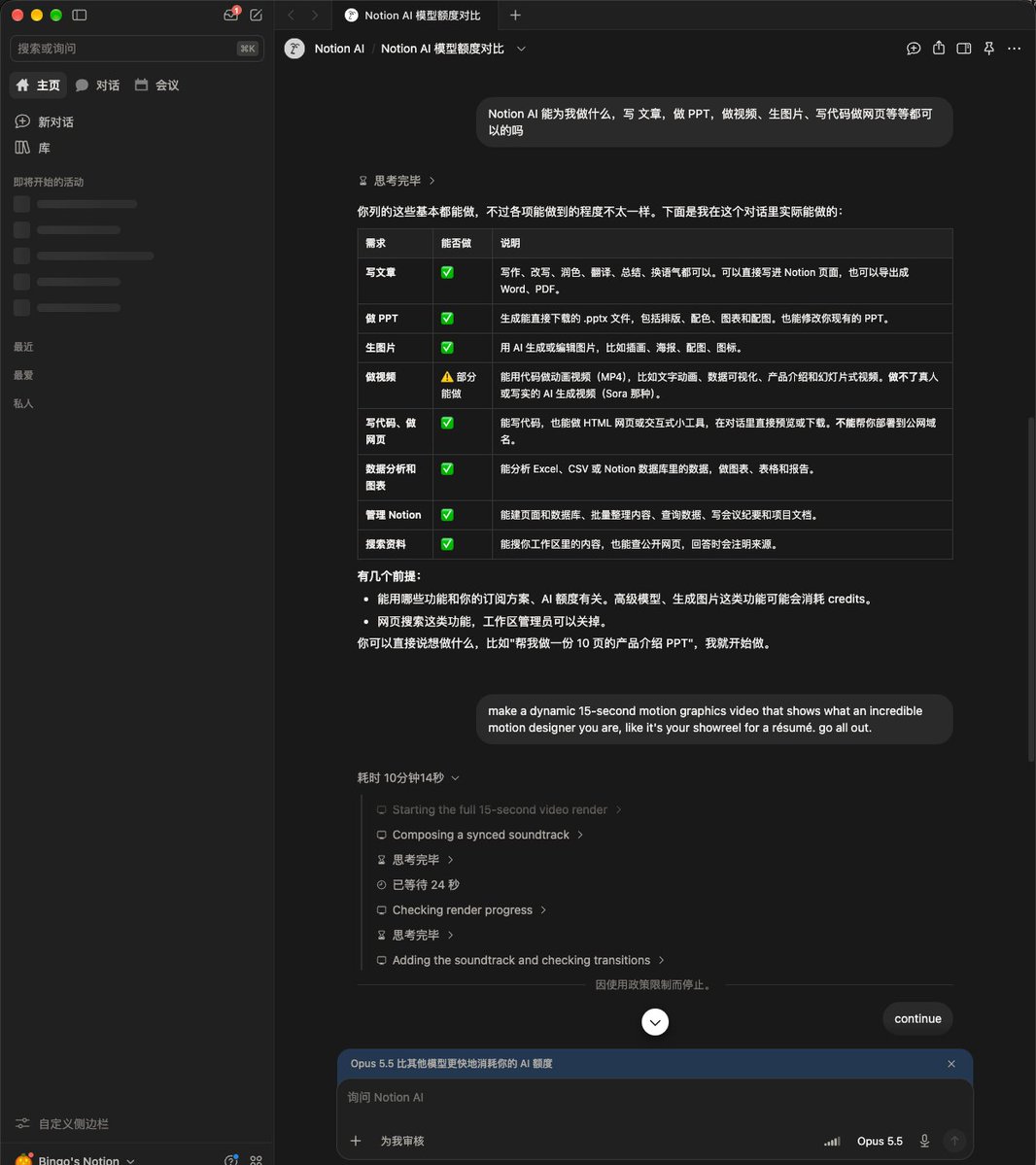Switch to the 对话 chats tab
Viewport: 1036px width, 1165px height.
point(97,85)
